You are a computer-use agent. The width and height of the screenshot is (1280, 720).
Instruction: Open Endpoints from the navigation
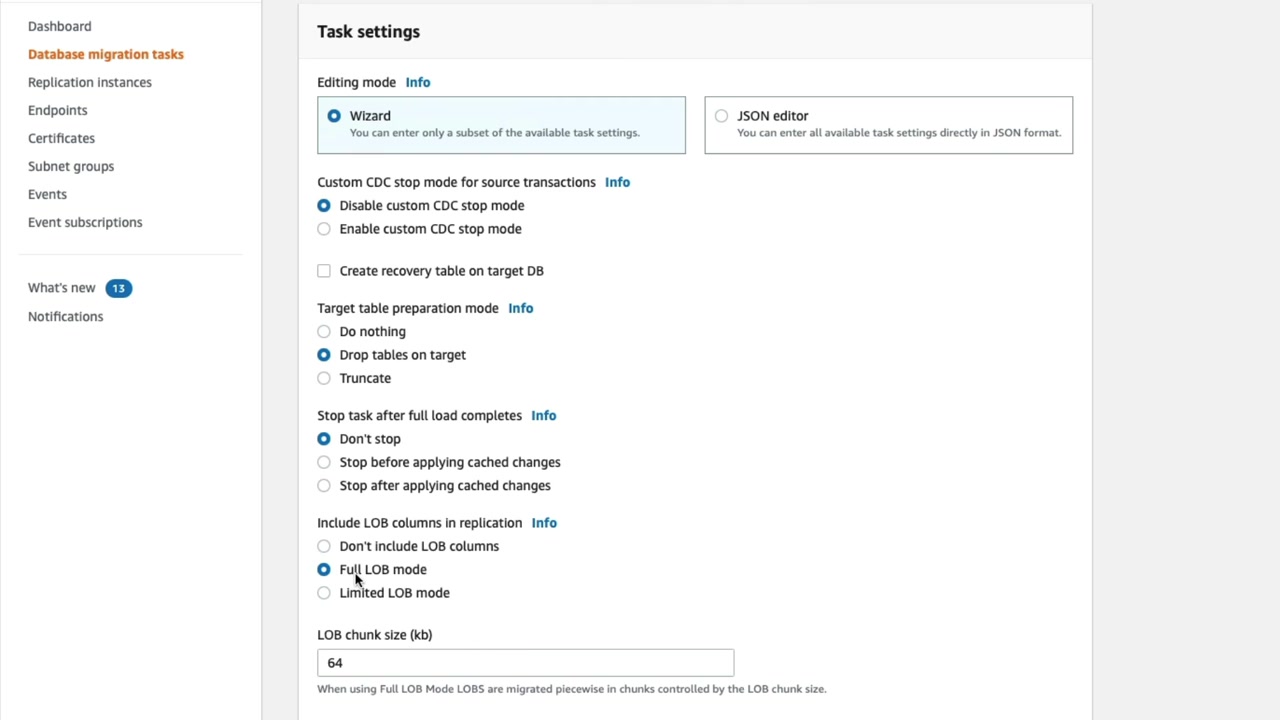[57, 110]
